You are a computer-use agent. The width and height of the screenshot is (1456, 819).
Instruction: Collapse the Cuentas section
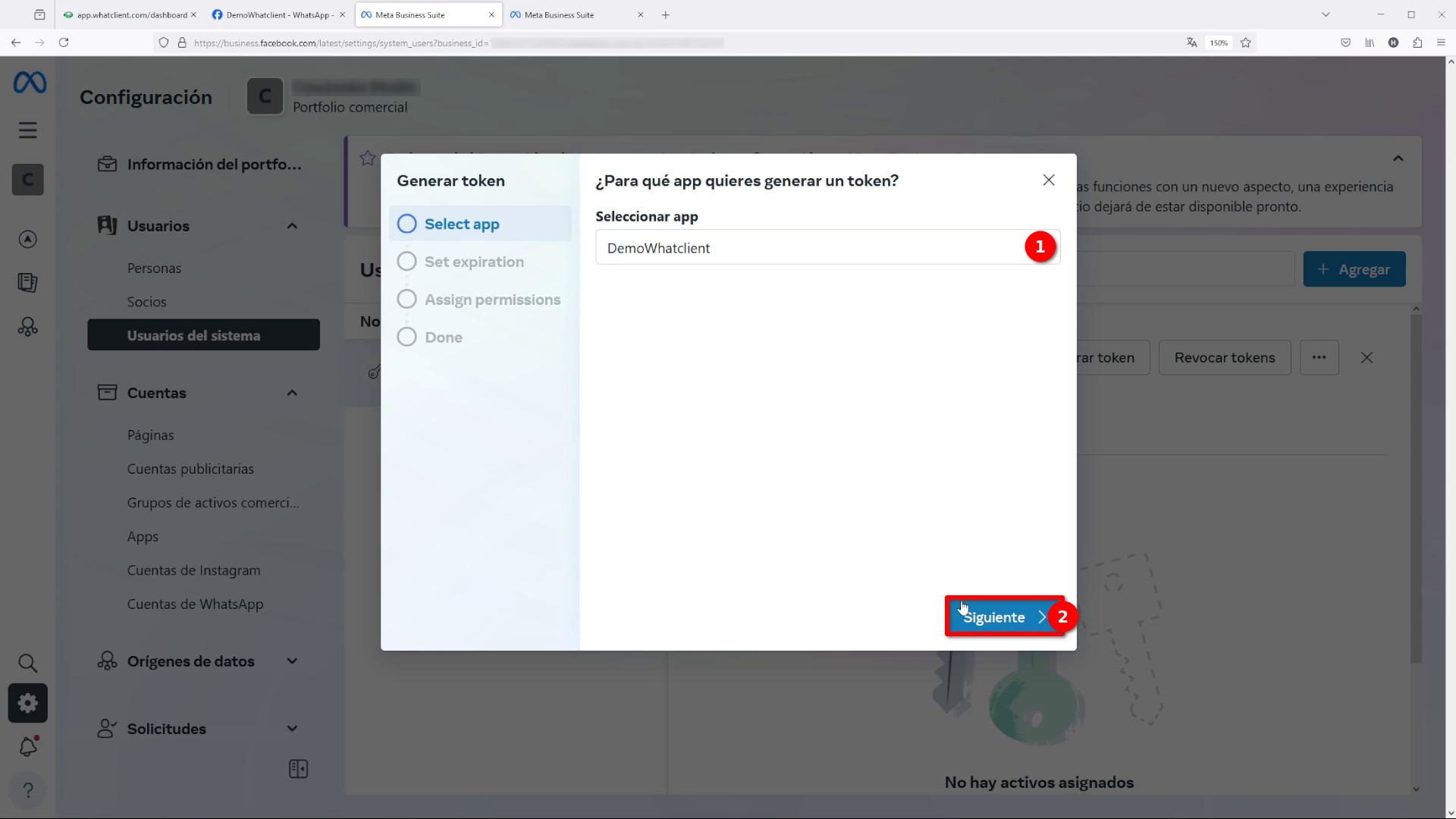[x=292, y=393]
